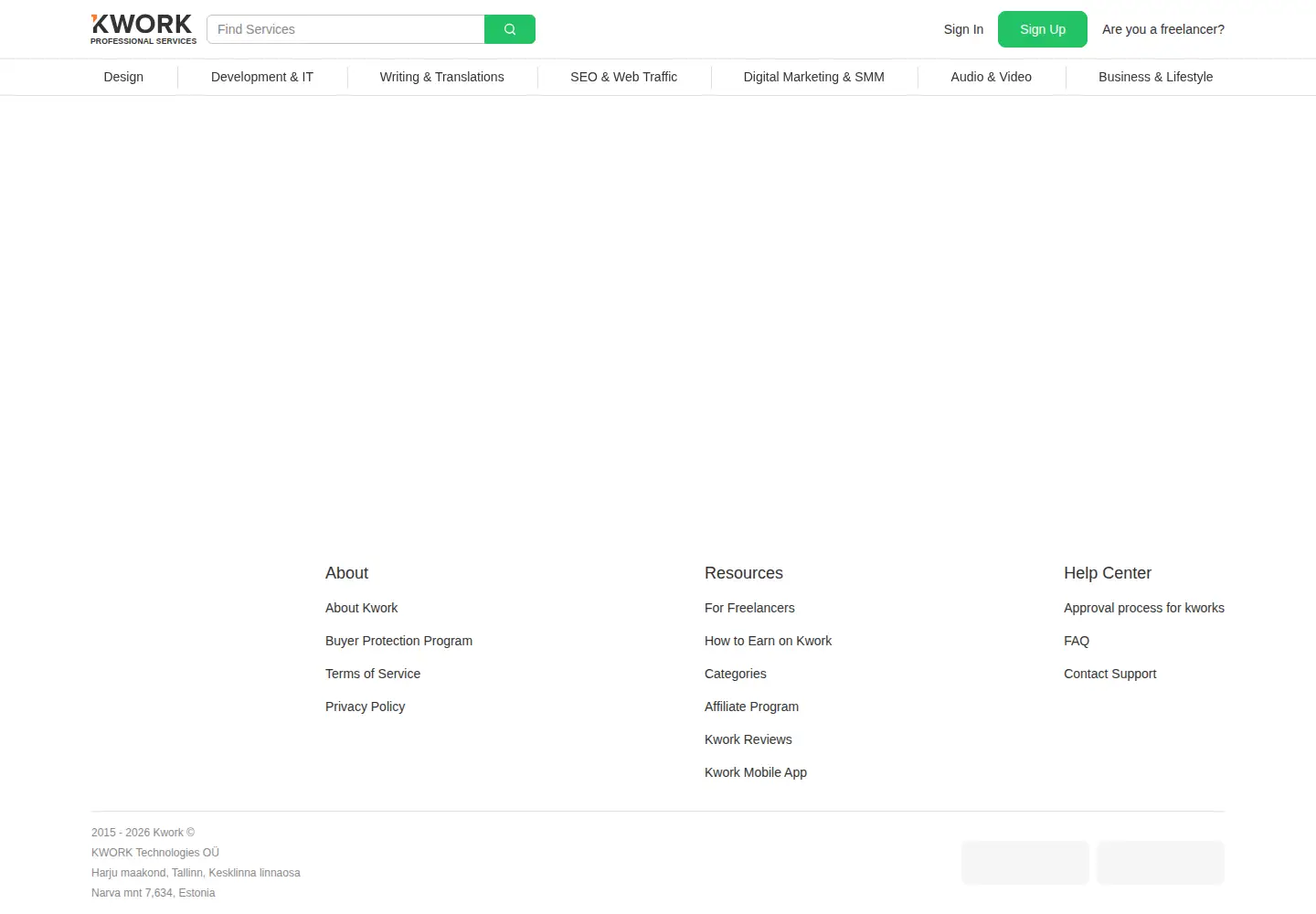Read the Terms of Service

pyautogui.click(x=373, y=674)
